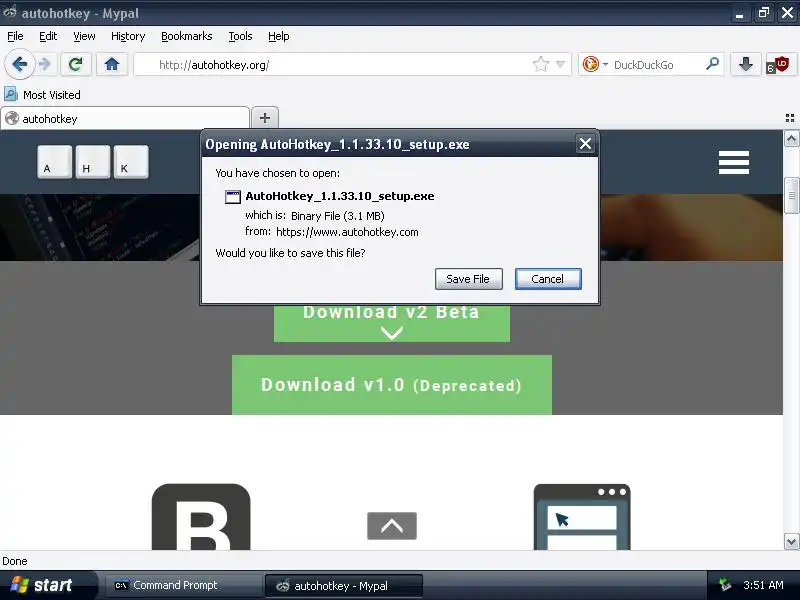Viewport: 800px width, 600px height.
Task: Show all tabs grid icon
Action: (790, 118)
